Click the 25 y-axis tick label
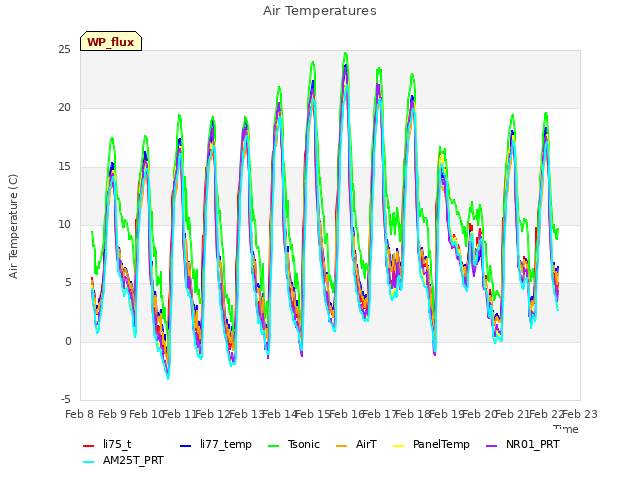This screenshot has width=640, height=480. click(64, 50)
